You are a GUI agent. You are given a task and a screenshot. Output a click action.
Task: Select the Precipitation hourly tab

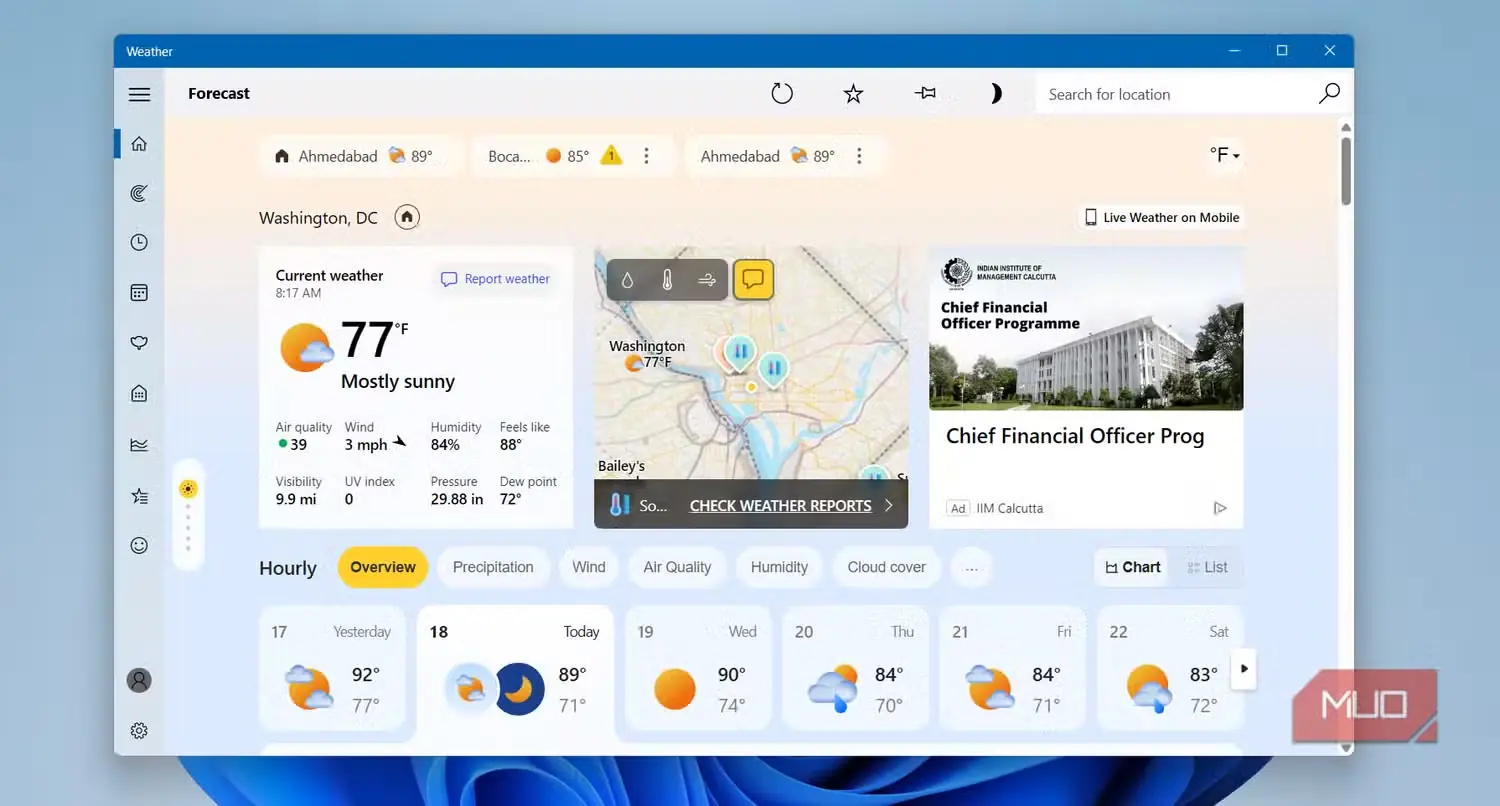(x=493, y=567)
